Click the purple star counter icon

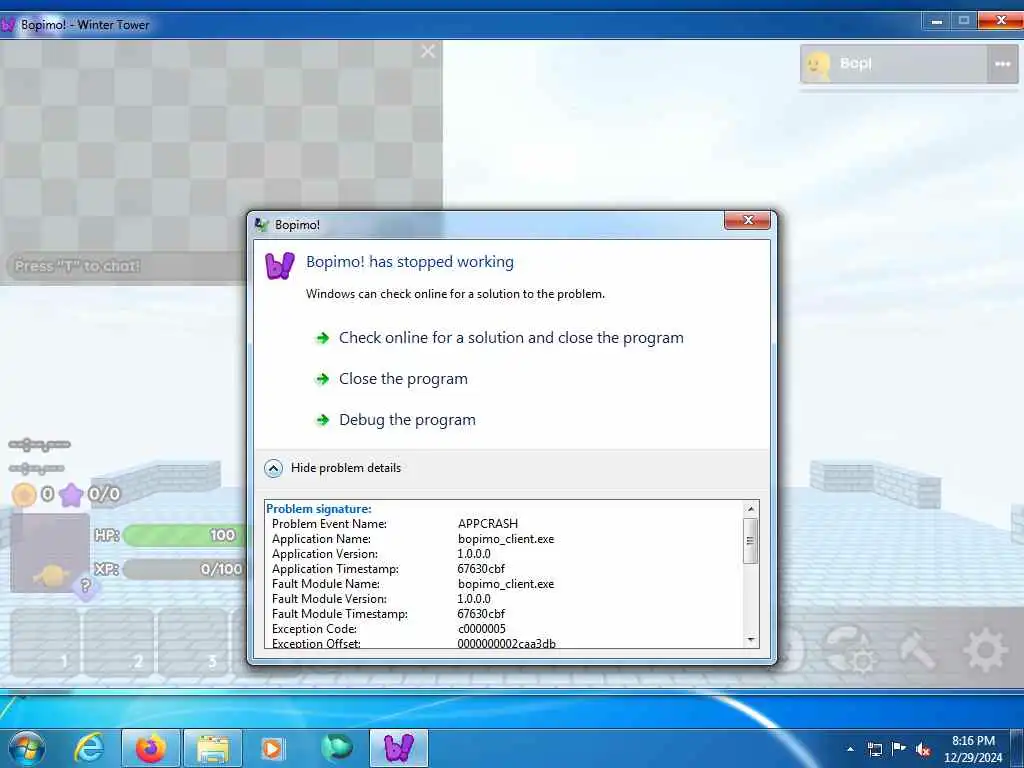[71, 495]
